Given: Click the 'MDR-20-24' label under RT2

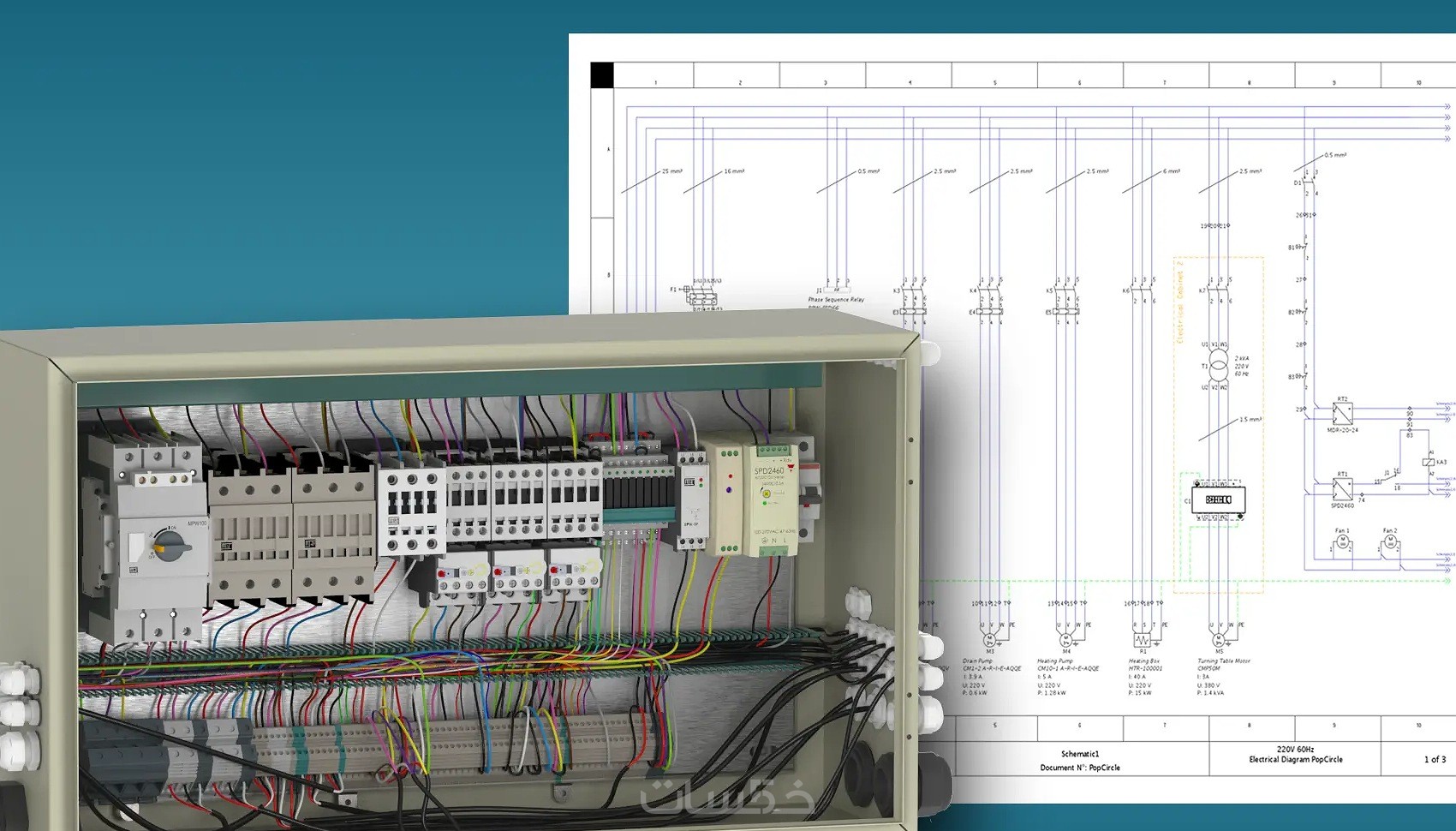Looking at the screenshot, I should click(x=1342, y=430).
